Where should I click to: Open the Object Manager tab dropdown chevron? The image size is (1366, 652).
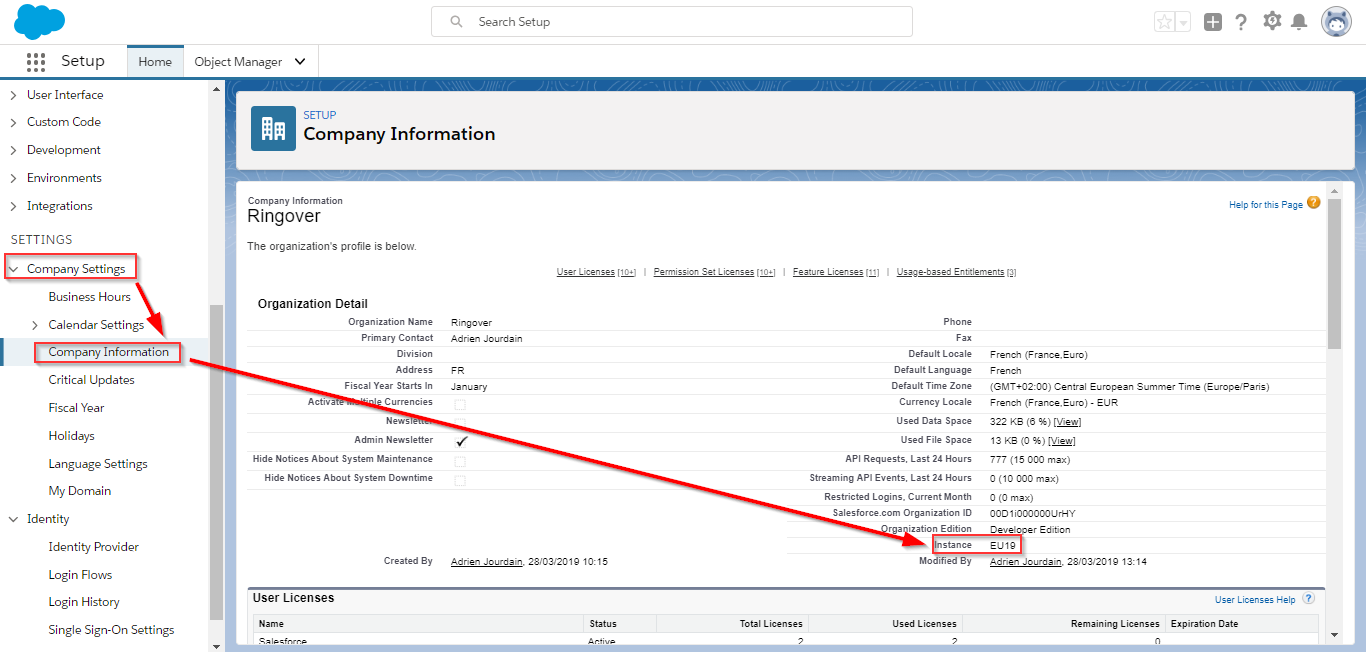point(300,61)
